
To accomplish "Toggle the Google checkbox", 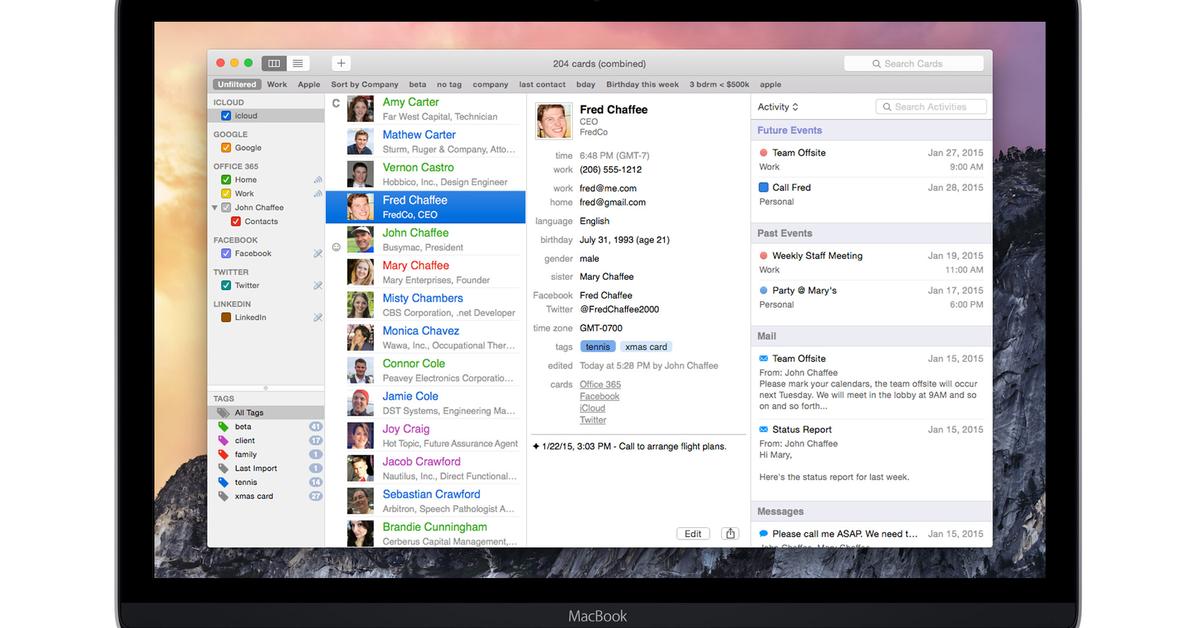I will click(226, 148).
